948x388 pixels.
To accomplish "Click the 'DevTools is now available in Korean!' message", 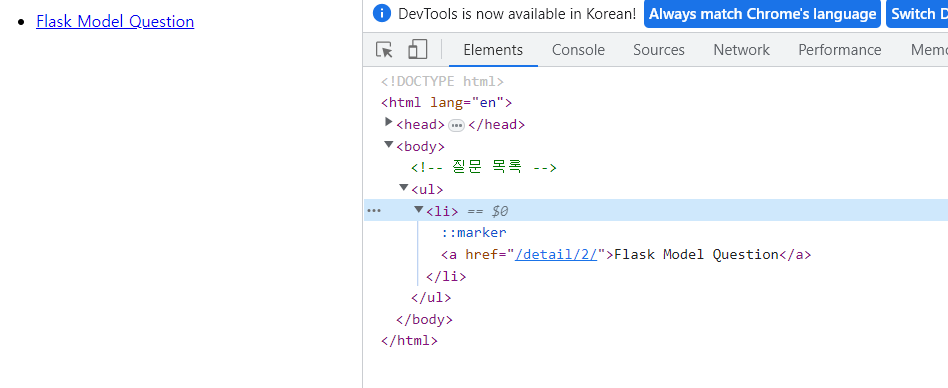I will pyautogui.click(x=517, y=14).
